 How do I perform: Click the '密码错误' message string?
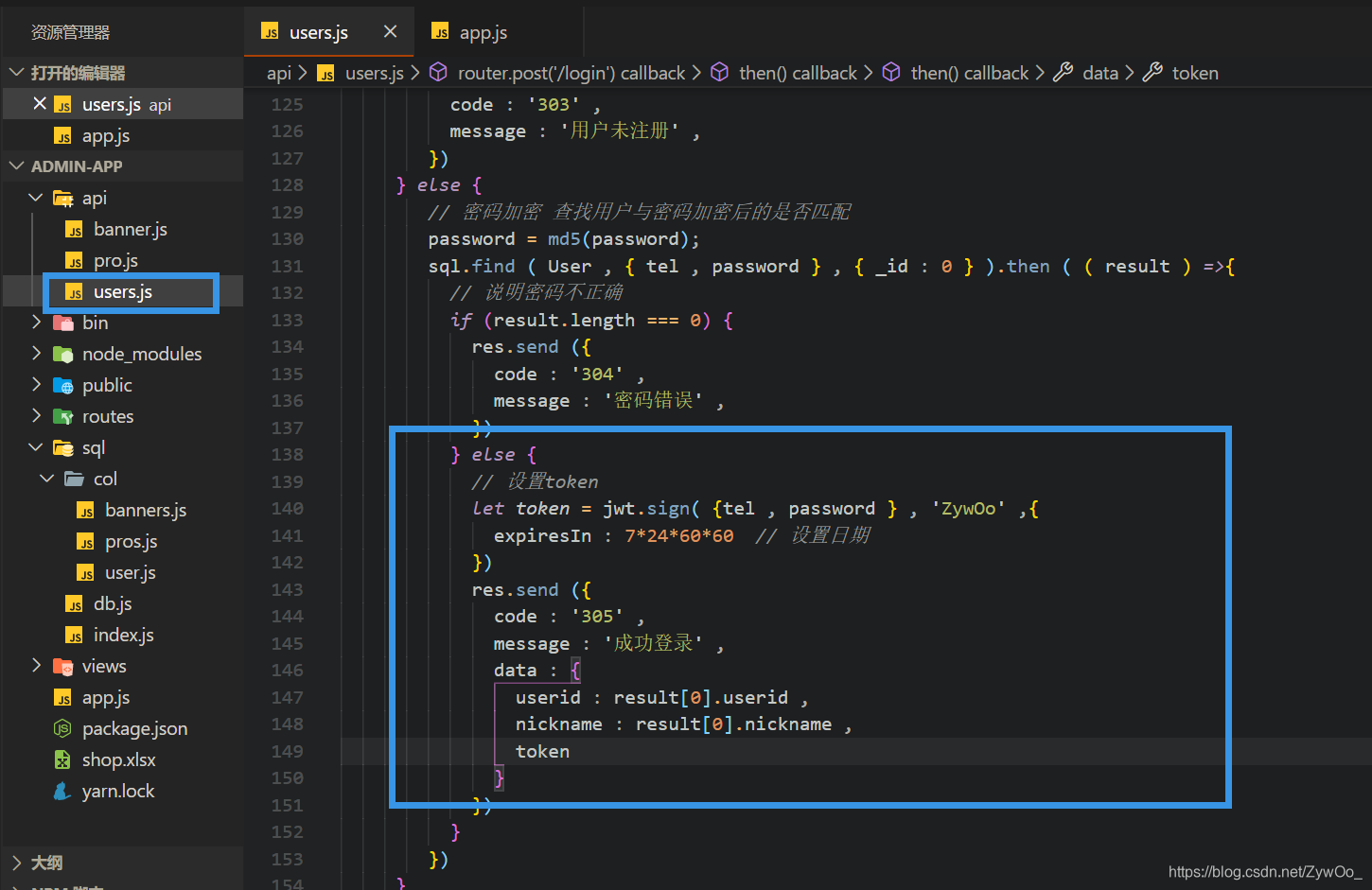pos(654,401)
